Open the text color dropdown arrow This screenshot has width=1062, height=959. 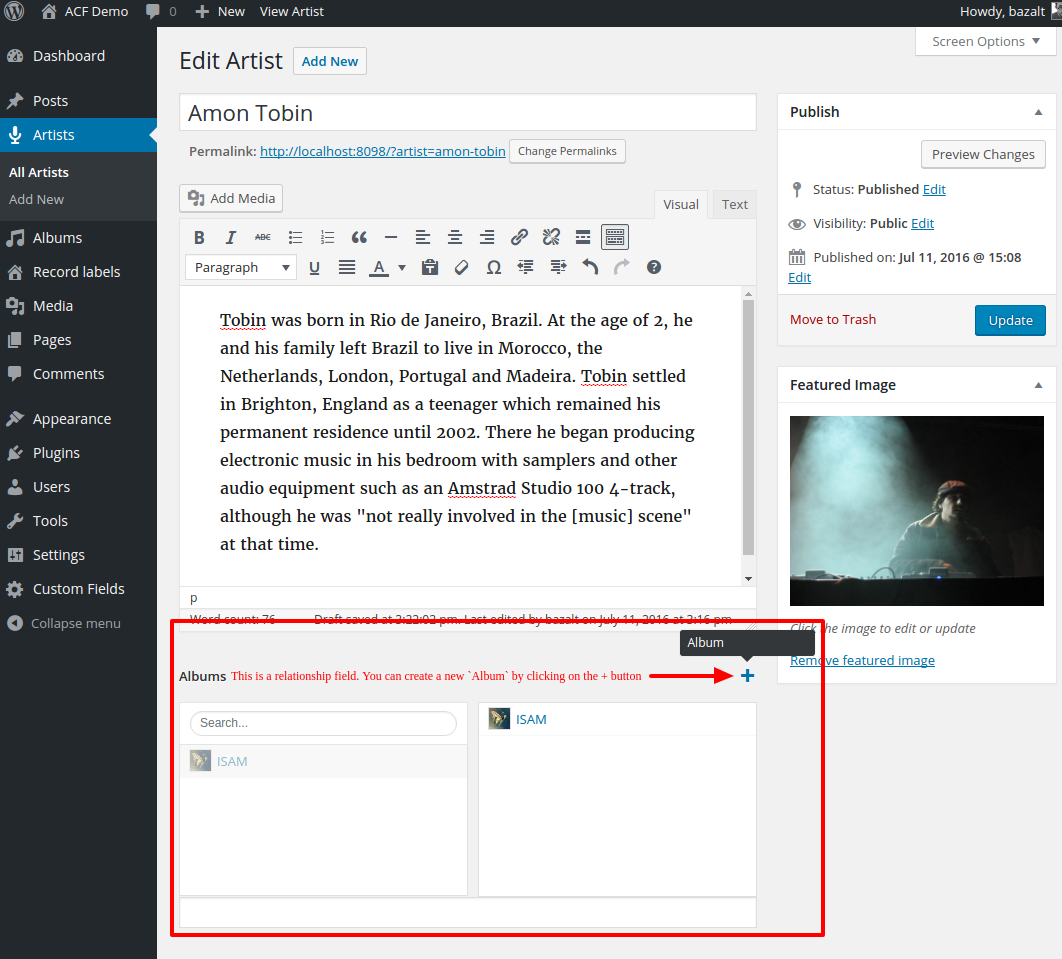(x=402, y=268)
